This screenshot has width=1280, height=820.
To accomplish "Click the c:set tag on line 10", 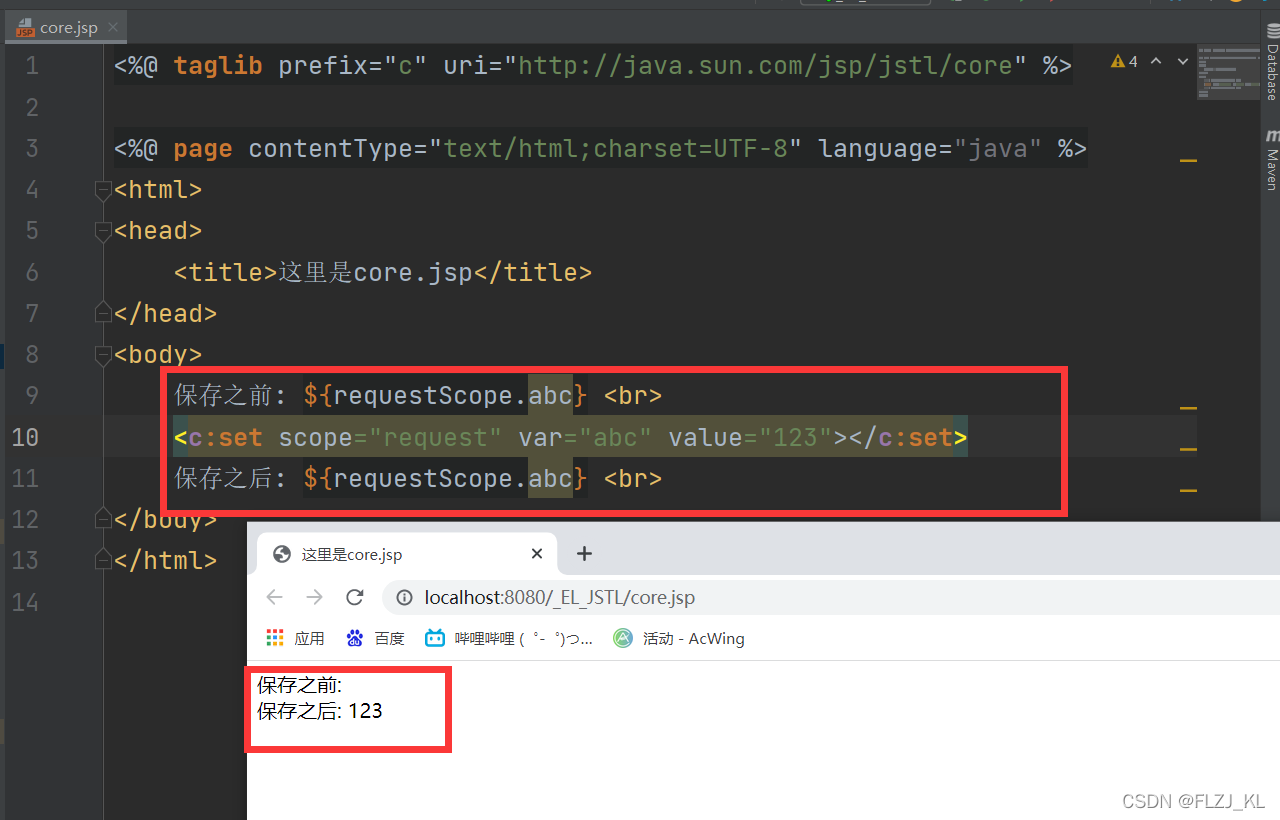I will [x=570, y=438].
